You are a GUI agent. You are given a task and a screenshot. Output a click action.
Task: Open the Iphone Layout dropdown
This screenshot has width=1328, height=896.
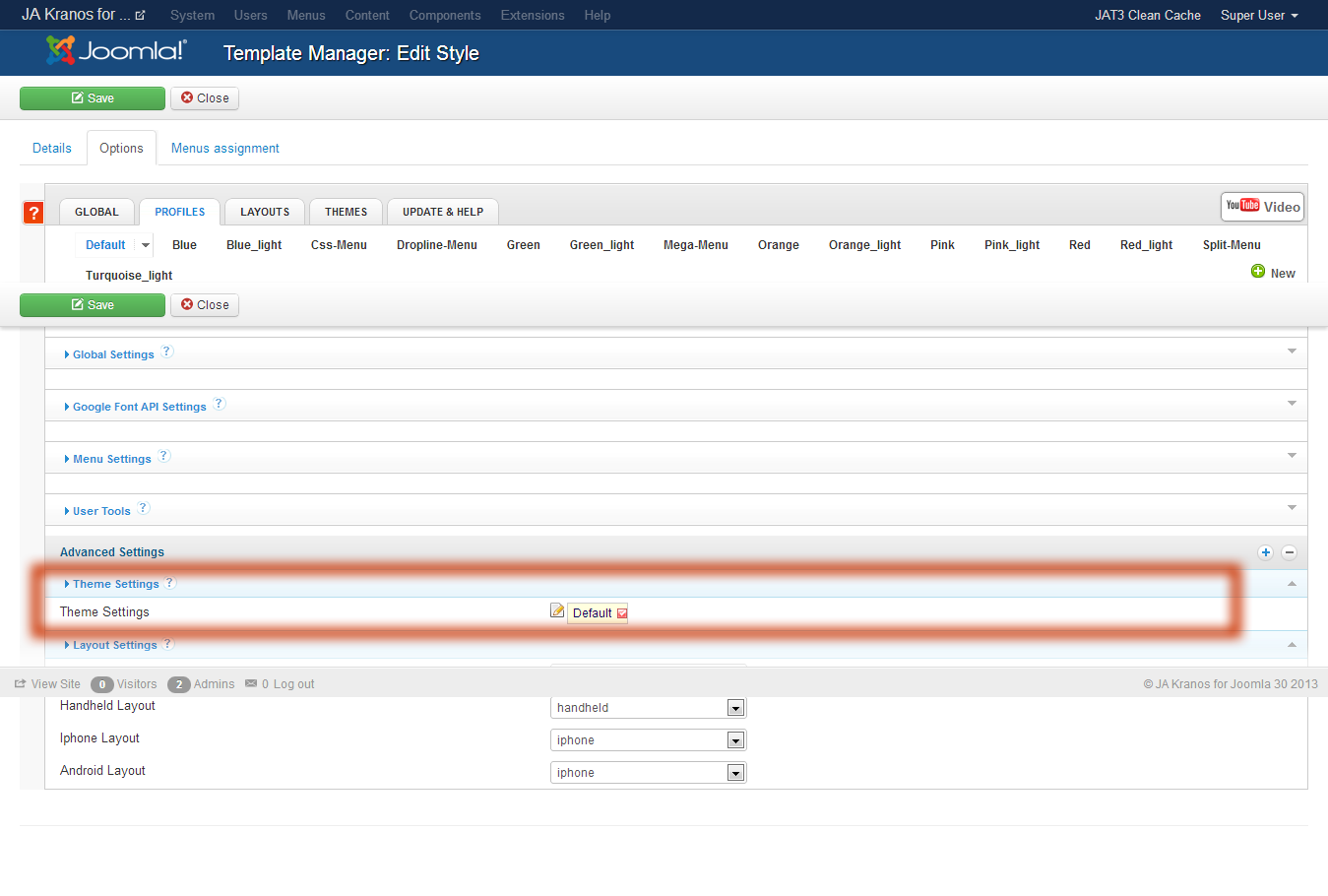(649, 739)
